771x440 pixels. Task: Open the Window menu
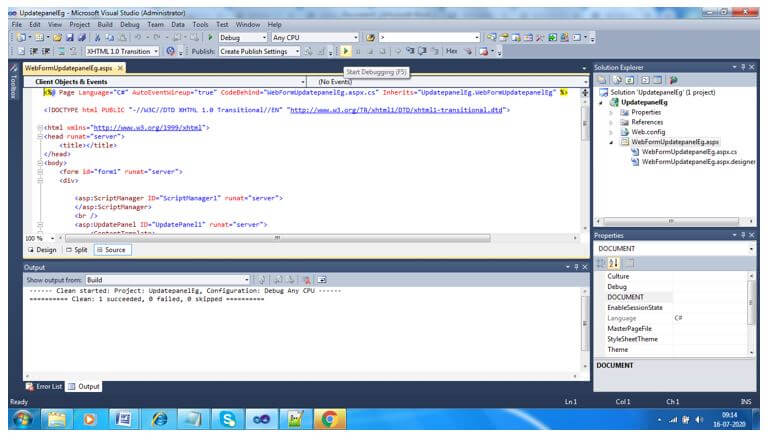coord(247,24)
